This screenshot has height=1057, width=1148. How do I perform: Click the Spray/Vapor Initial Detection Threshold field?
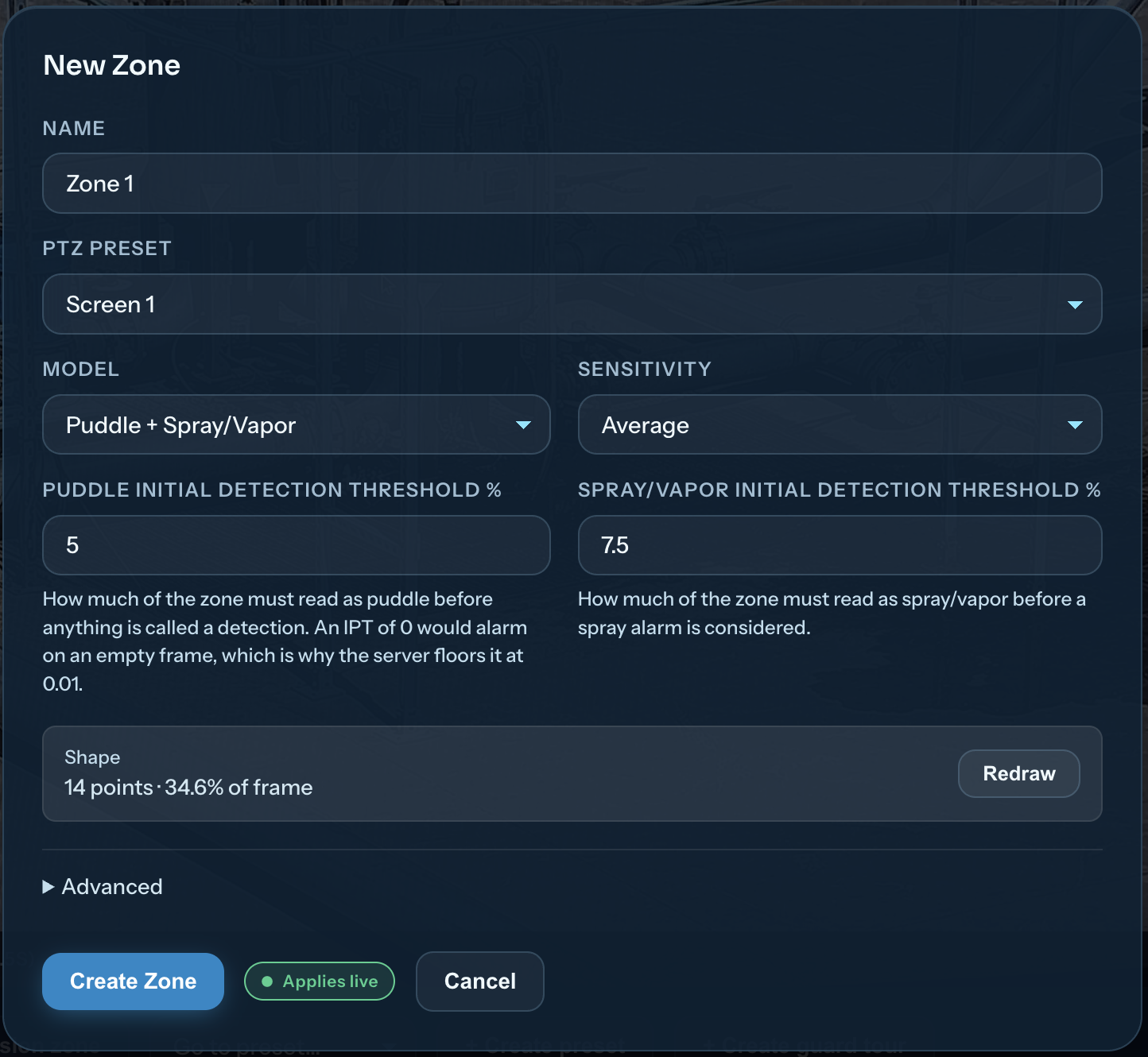pos(840,545)
